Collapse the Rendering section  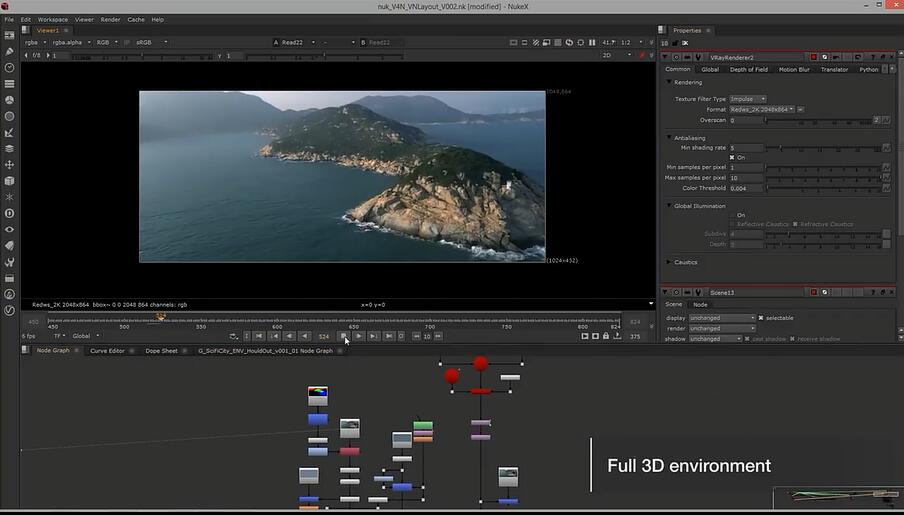point(669,82)
